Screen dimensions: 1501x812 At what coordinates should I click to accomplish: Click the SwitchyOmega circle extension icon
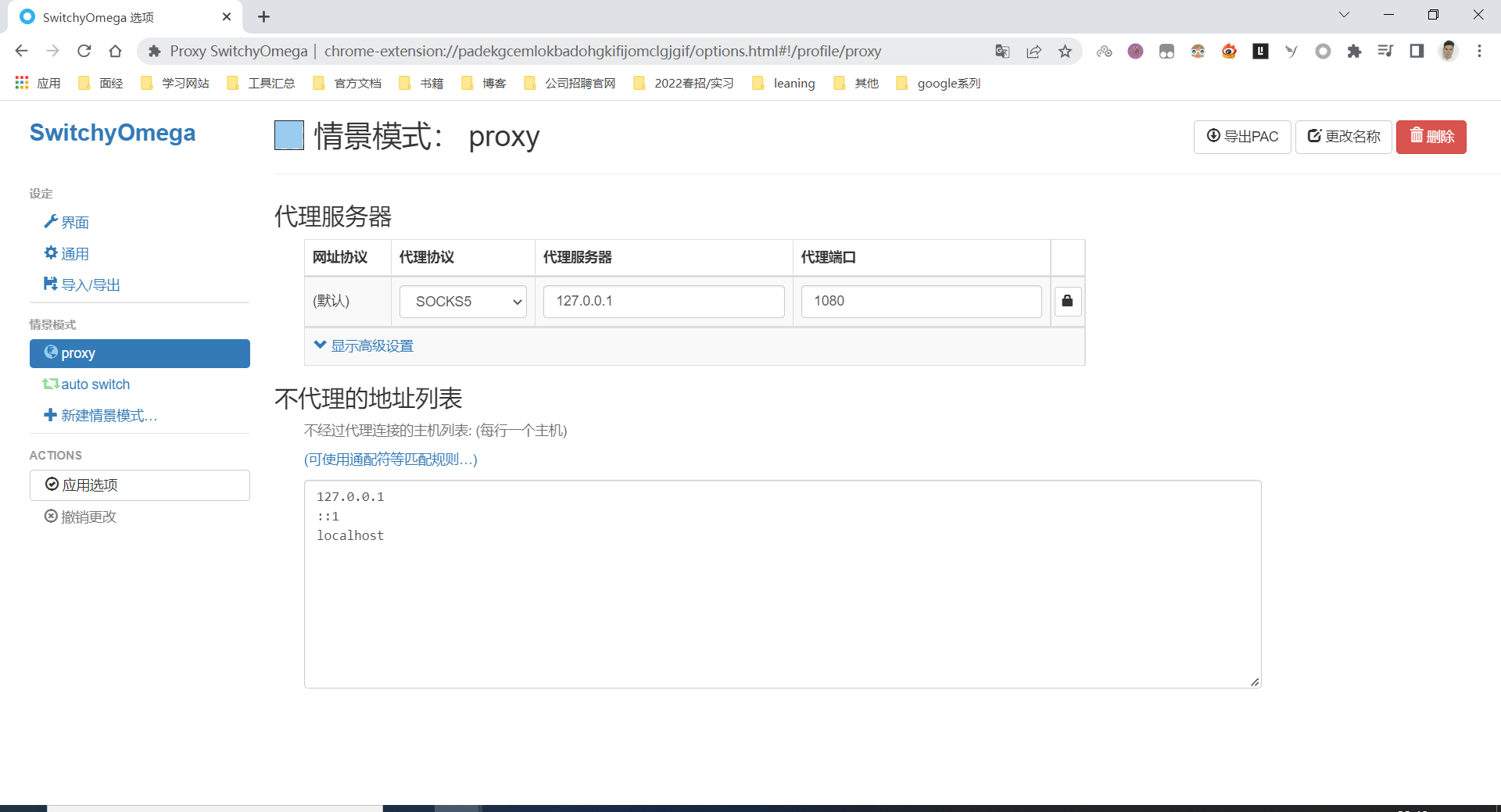[1323, 52]
